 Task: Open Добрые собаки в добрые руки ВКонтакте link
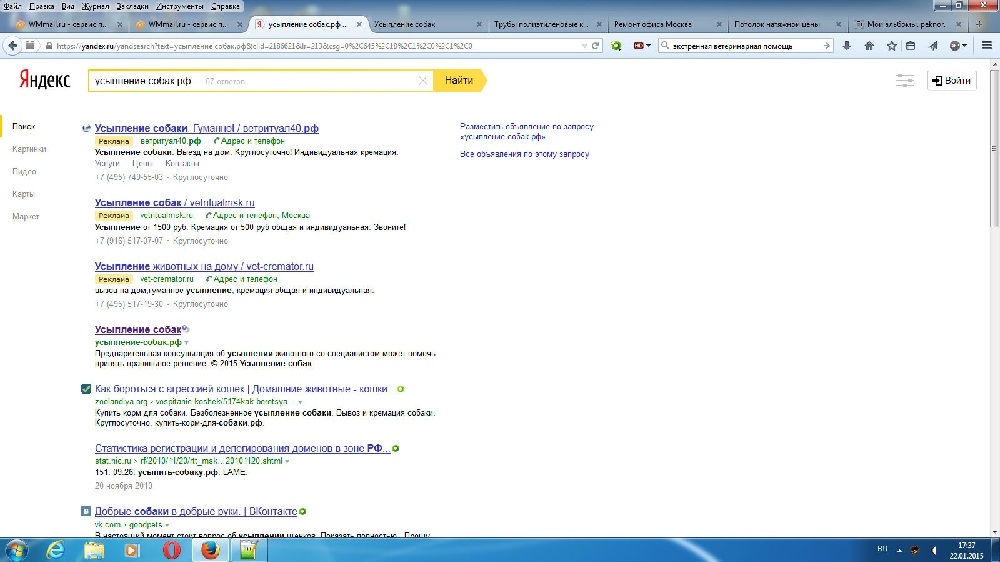(x=196, y=512)
